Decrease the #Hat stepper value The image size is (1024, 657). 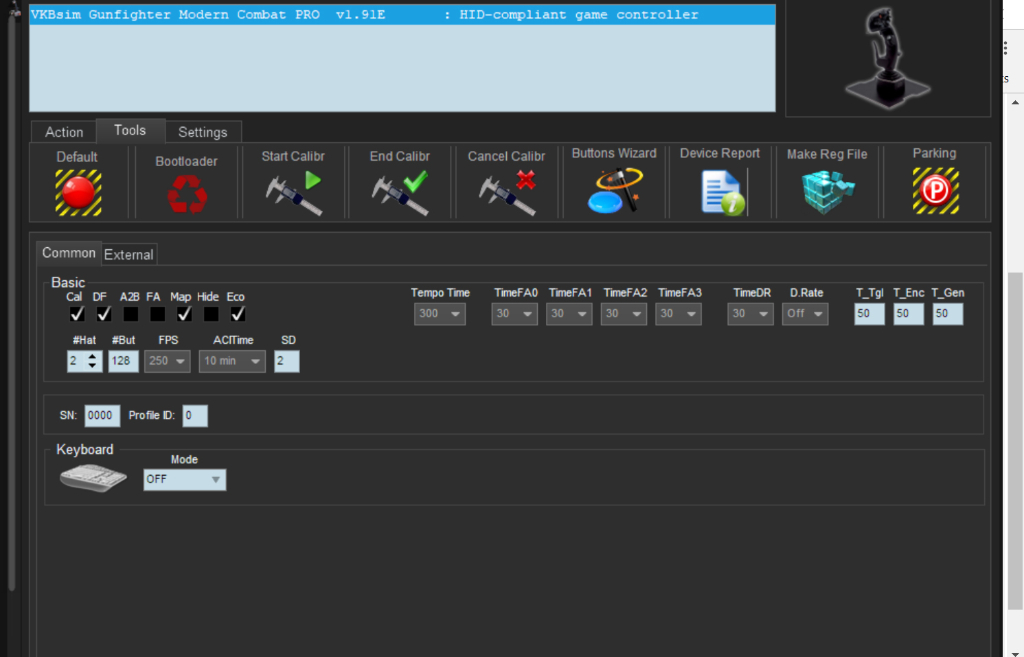(93, 366)
